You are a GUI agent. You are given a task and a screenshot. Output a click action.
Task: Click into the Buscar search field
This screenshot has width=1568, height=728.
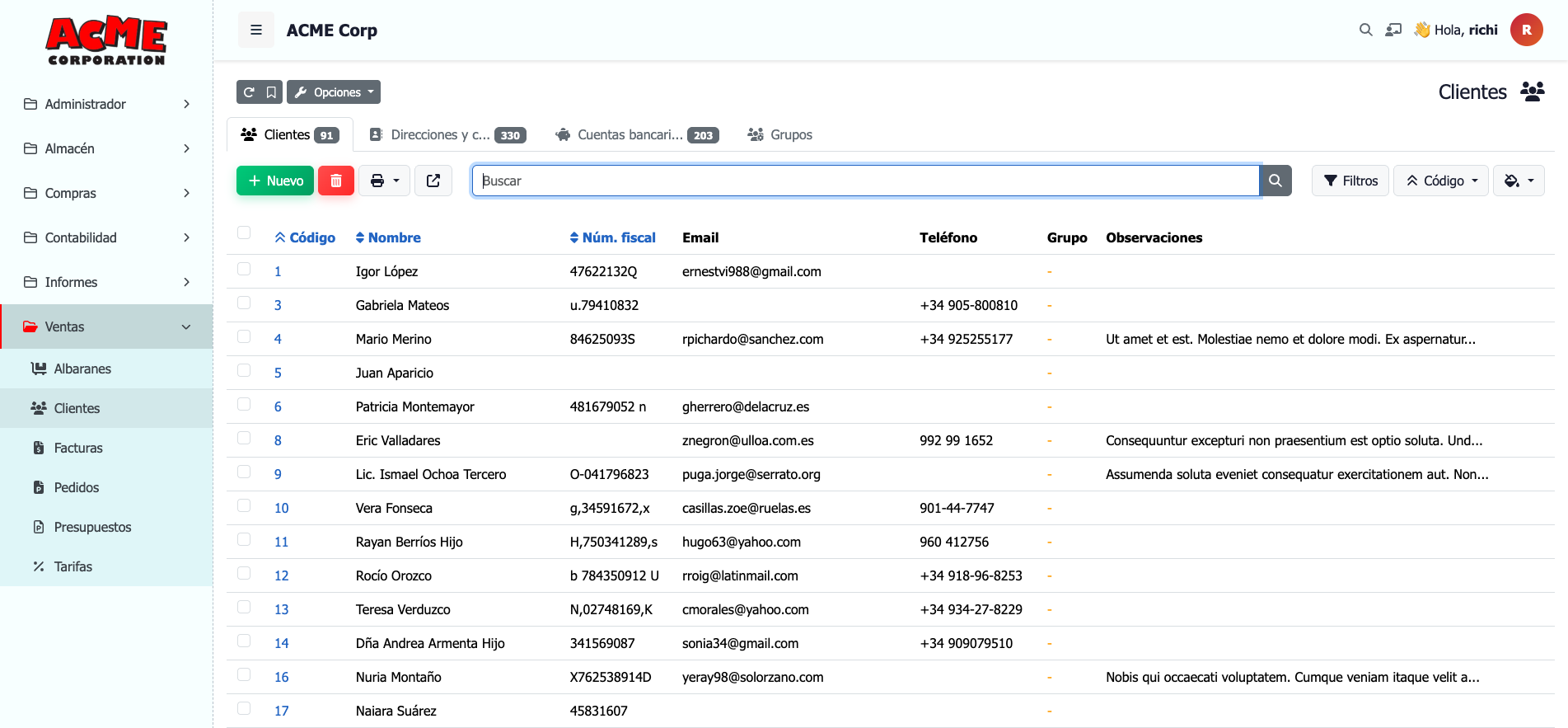[x=865, y=181]
